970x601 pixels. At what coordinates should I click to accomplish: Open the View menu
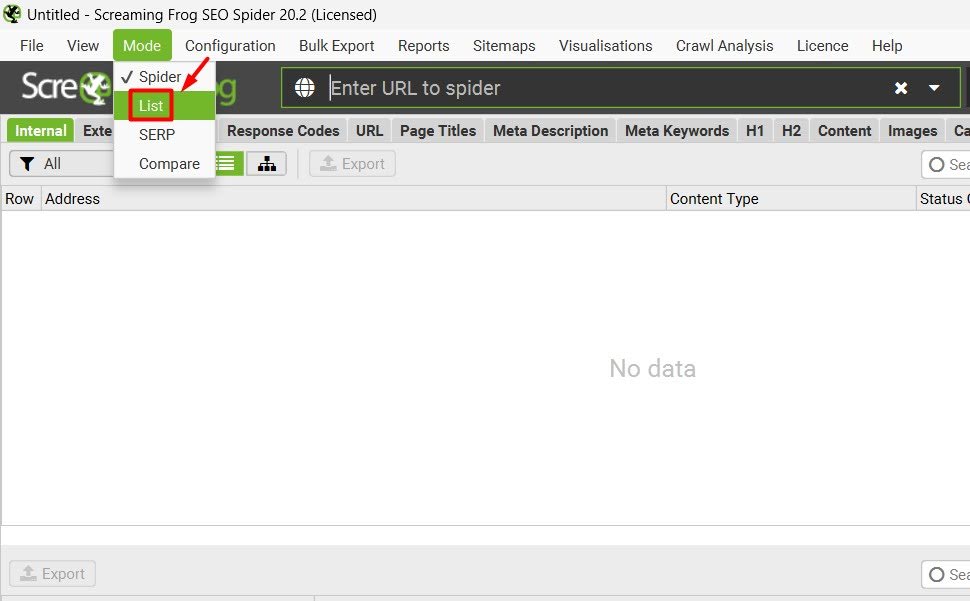[x=83, y=46]
